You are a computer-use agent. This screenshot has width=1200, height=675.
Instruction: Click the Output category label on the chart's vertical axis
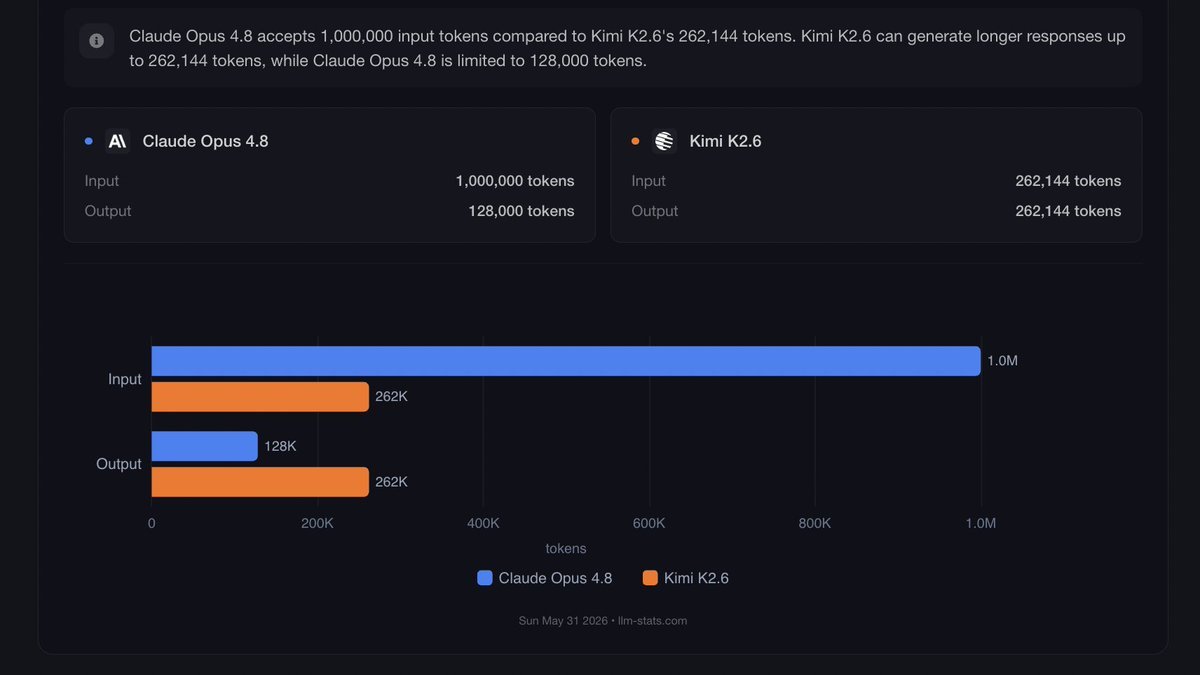pos(119,464)
